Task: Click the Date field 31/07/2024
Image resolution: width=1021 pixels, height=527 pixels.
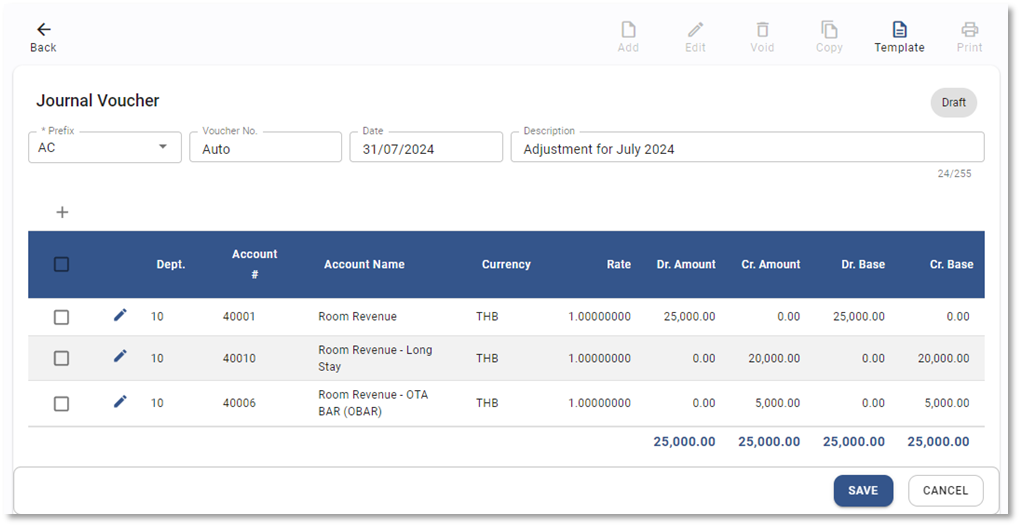Action: pos(425,149)
